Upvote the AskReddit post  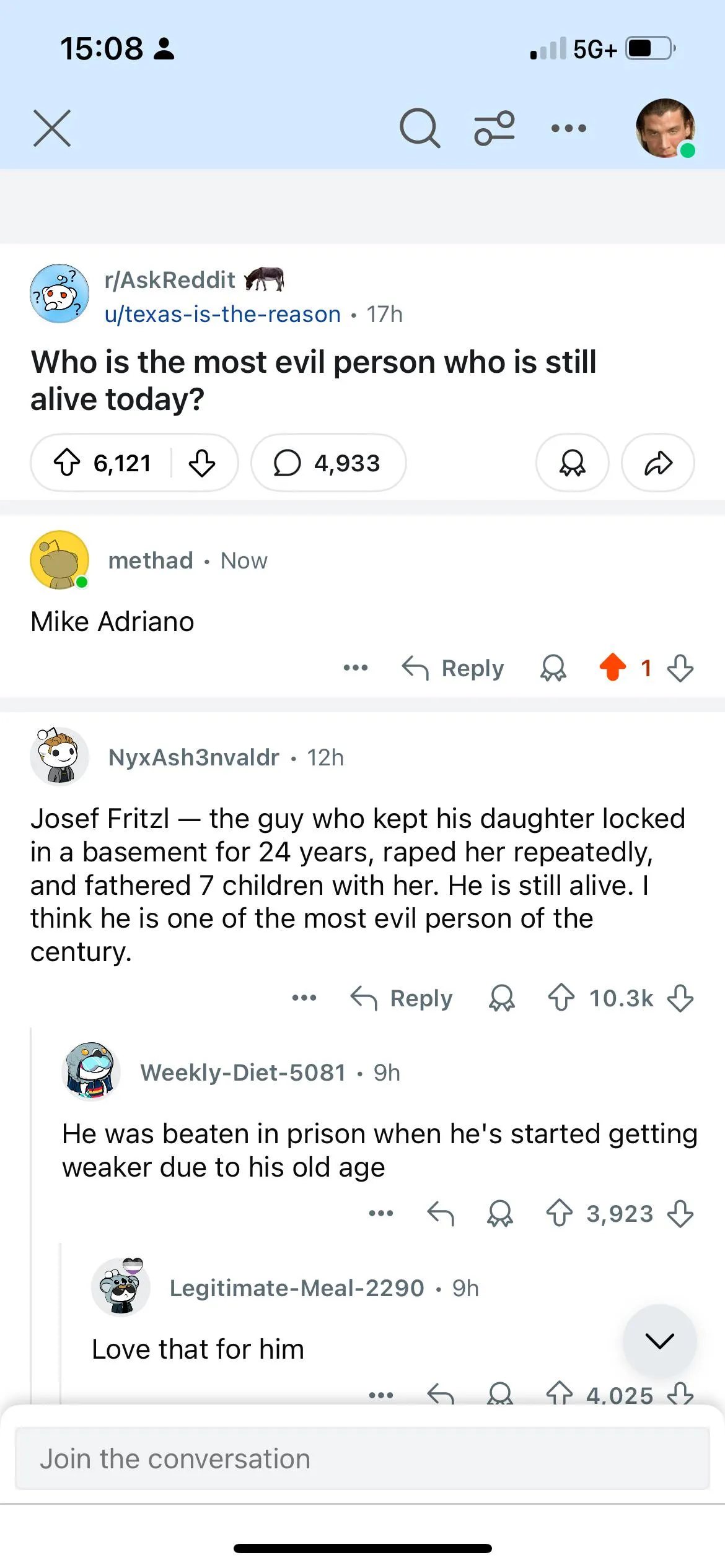(x=67, y=463)
